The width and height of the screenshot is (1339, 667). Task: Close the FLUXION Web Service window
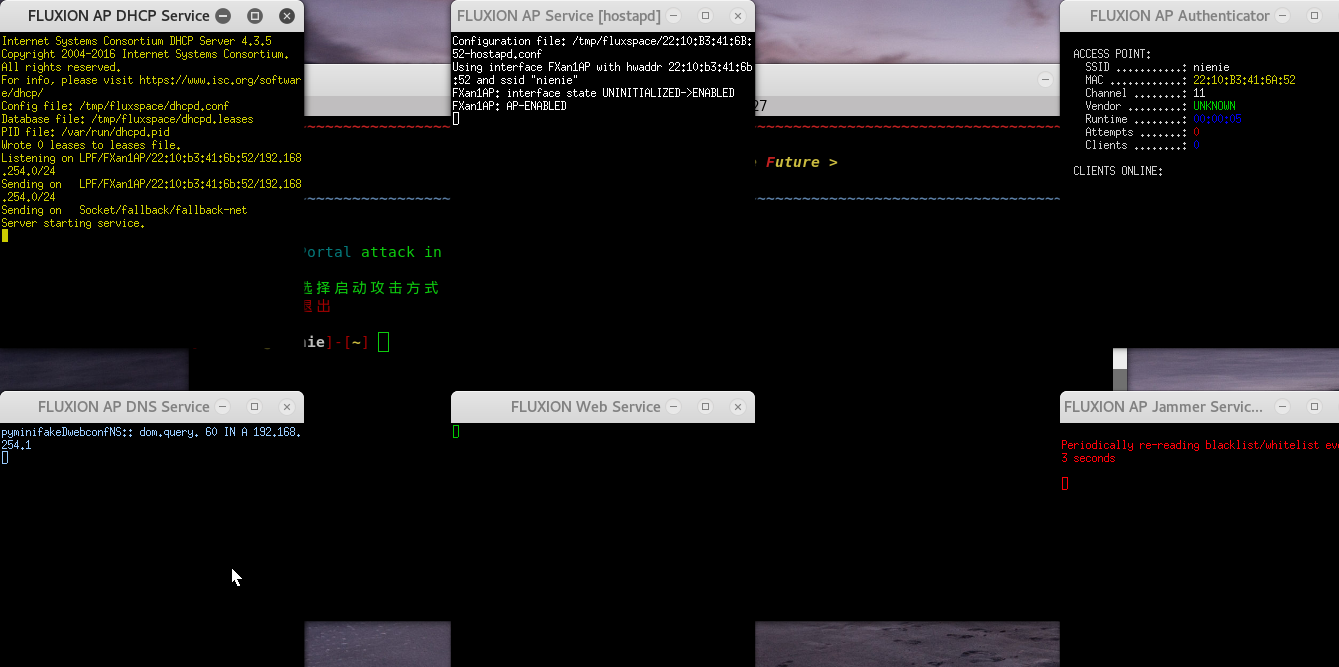738,407
